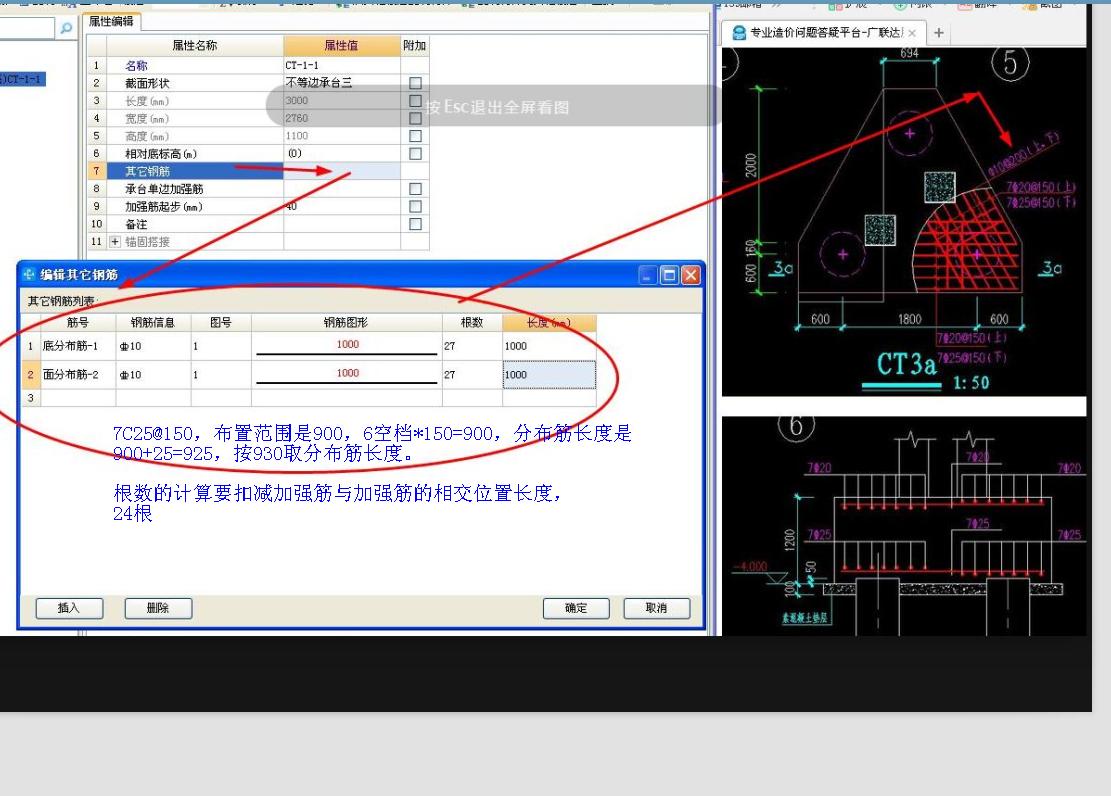
Task: Click 长度(mm) column header in dialog
Action: (x=549, y=323)
